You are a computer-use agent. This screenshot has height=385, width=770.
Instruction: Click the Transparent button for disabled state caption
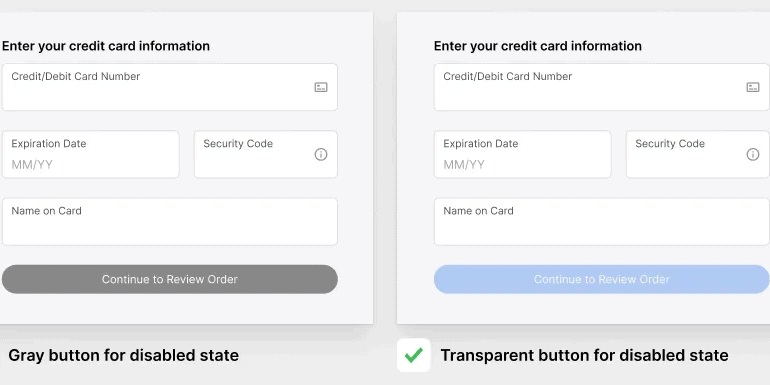coord(584,355)
